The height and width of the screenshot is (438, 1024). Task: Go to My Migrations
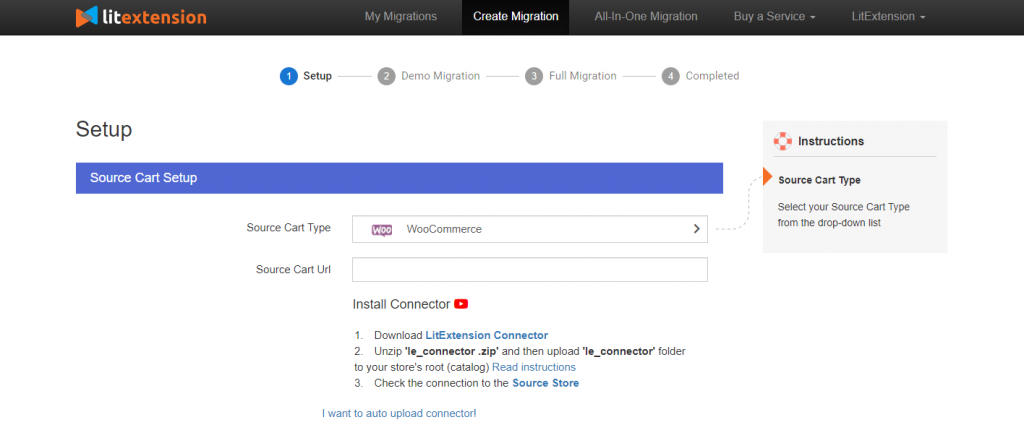(x=400, y=17)
